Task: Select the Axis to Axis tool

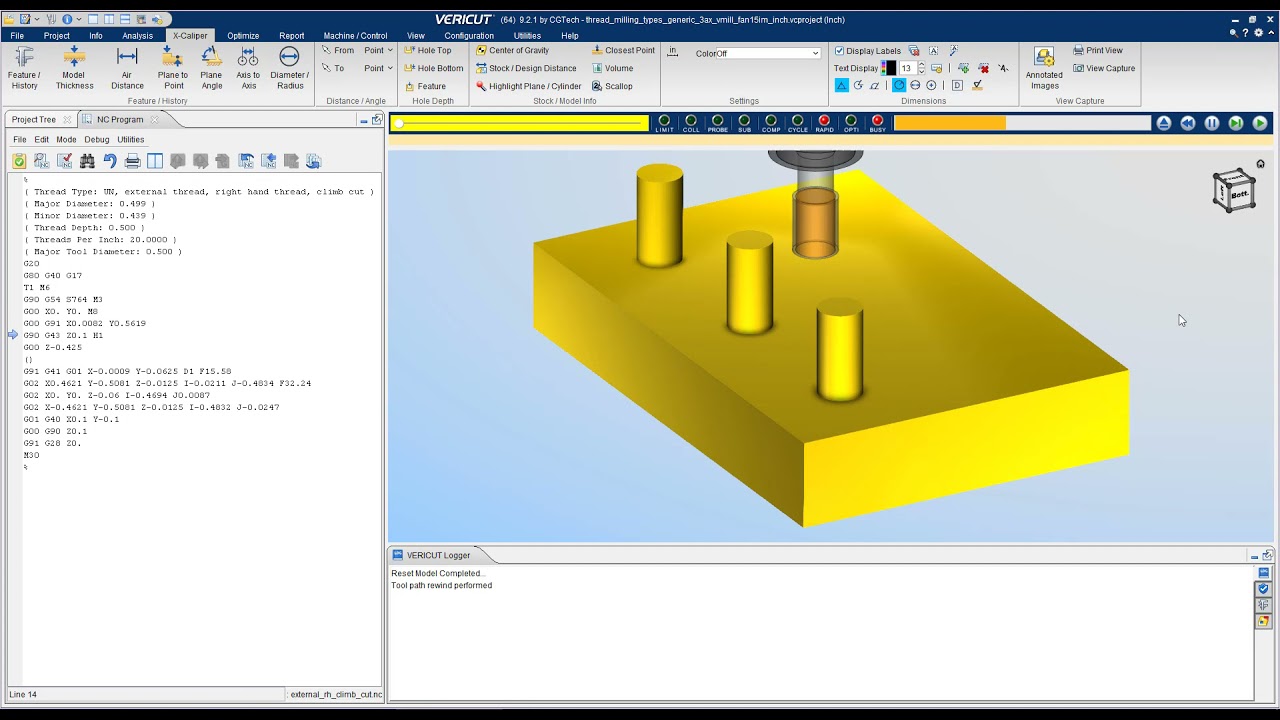Action: coord(248,68)
